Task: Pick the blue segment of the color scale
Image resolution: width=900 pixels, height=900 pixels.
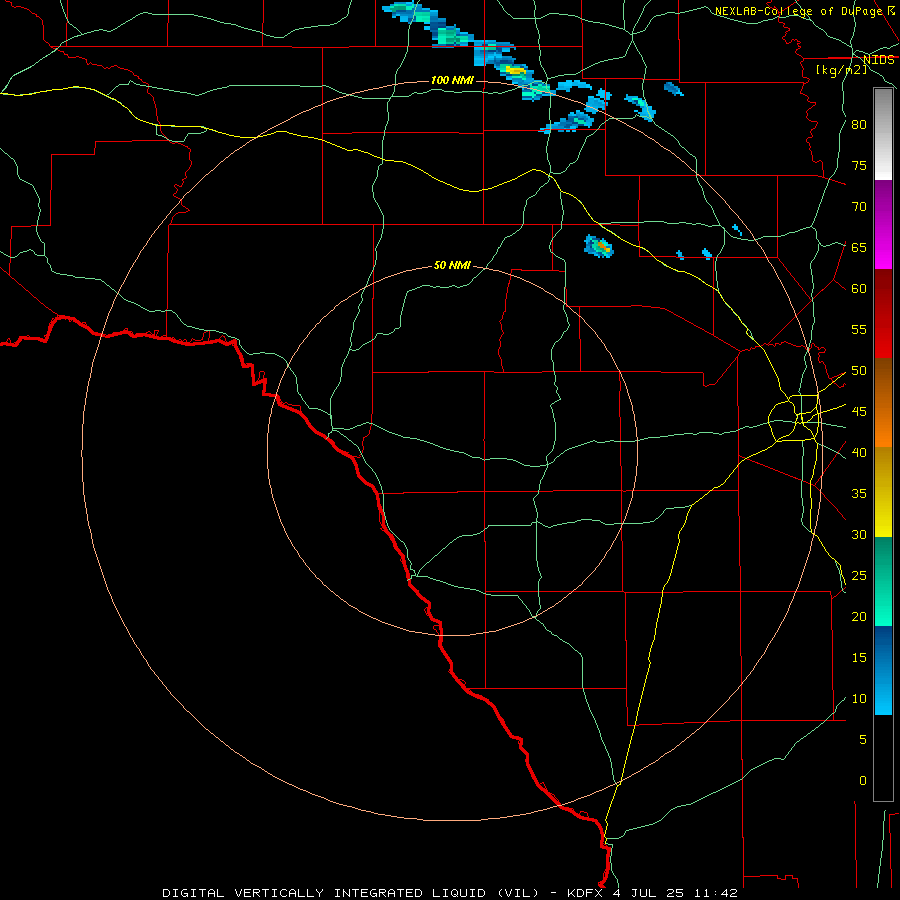Action: [883, 670]
